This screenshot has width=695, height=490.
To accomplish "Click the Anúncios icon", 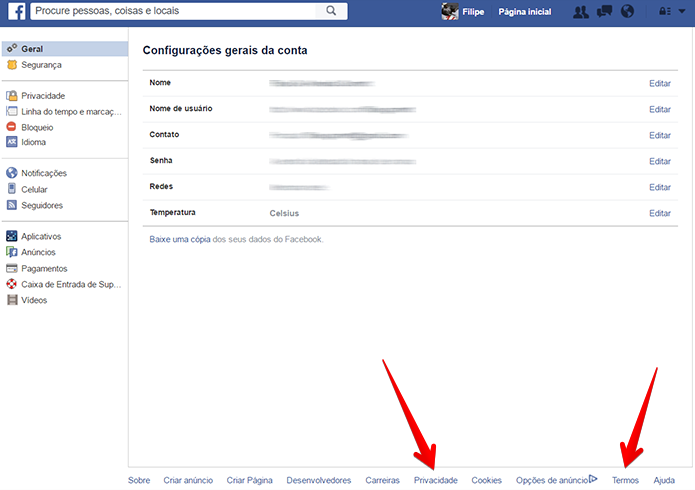I will 12,252.
